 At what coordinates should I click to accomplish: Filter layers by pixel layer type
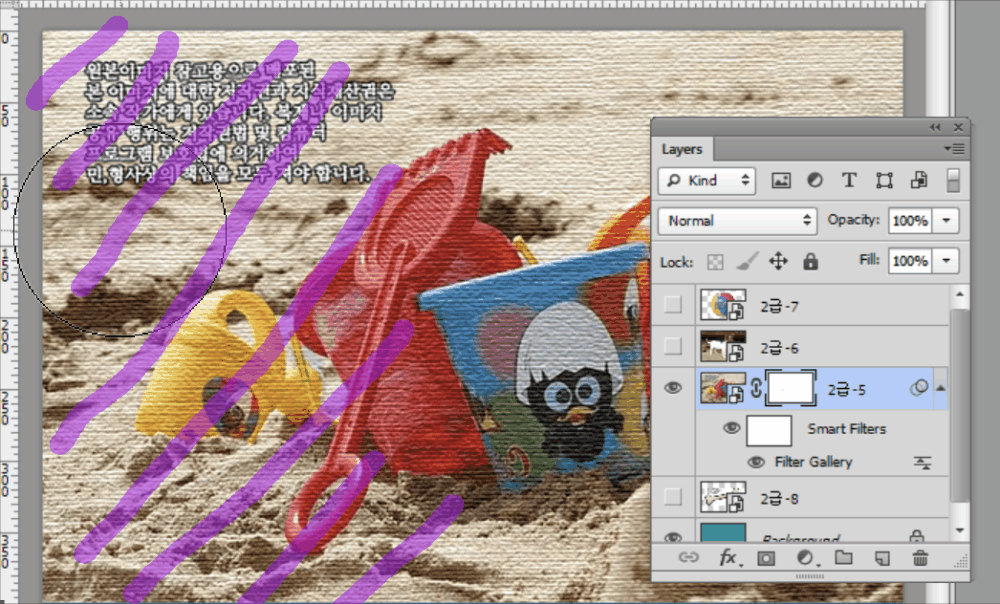(x=781, y=180)
